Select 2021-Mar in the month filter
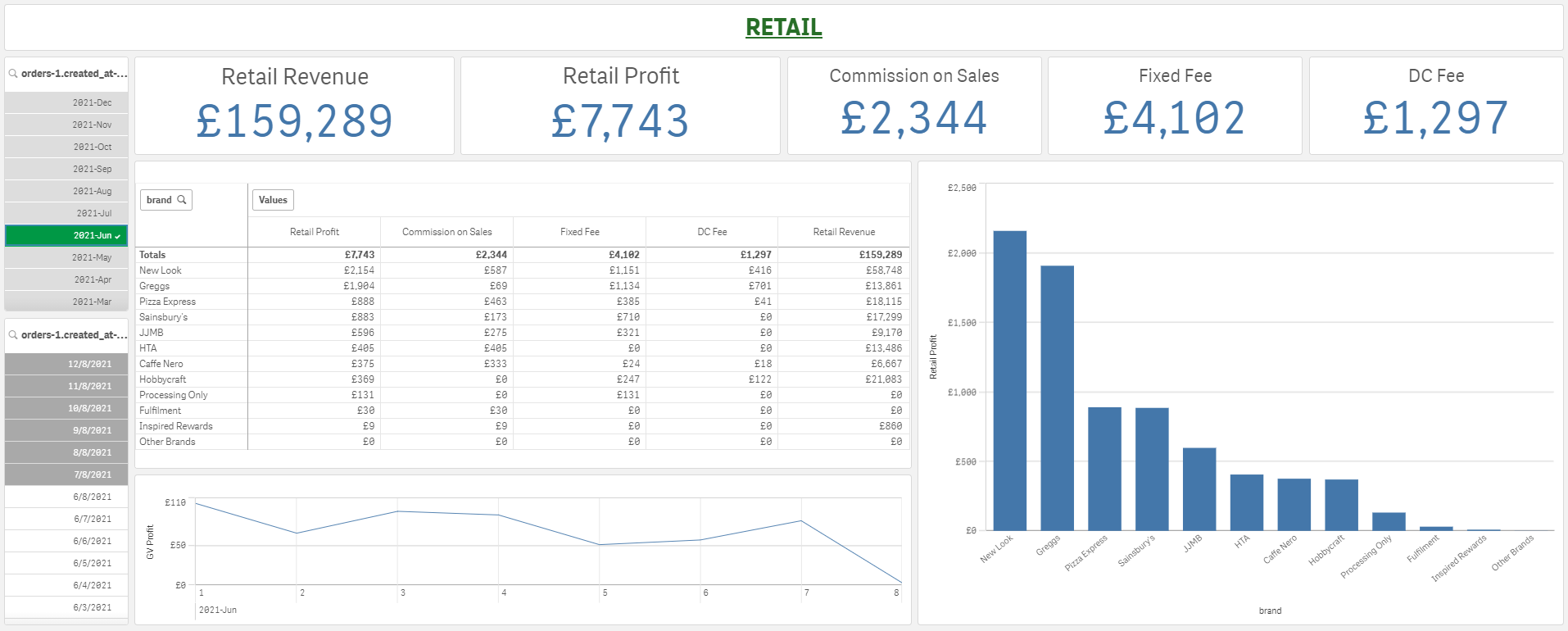Viewport: 1568px width, 631px height. click(x=66, y=302)
